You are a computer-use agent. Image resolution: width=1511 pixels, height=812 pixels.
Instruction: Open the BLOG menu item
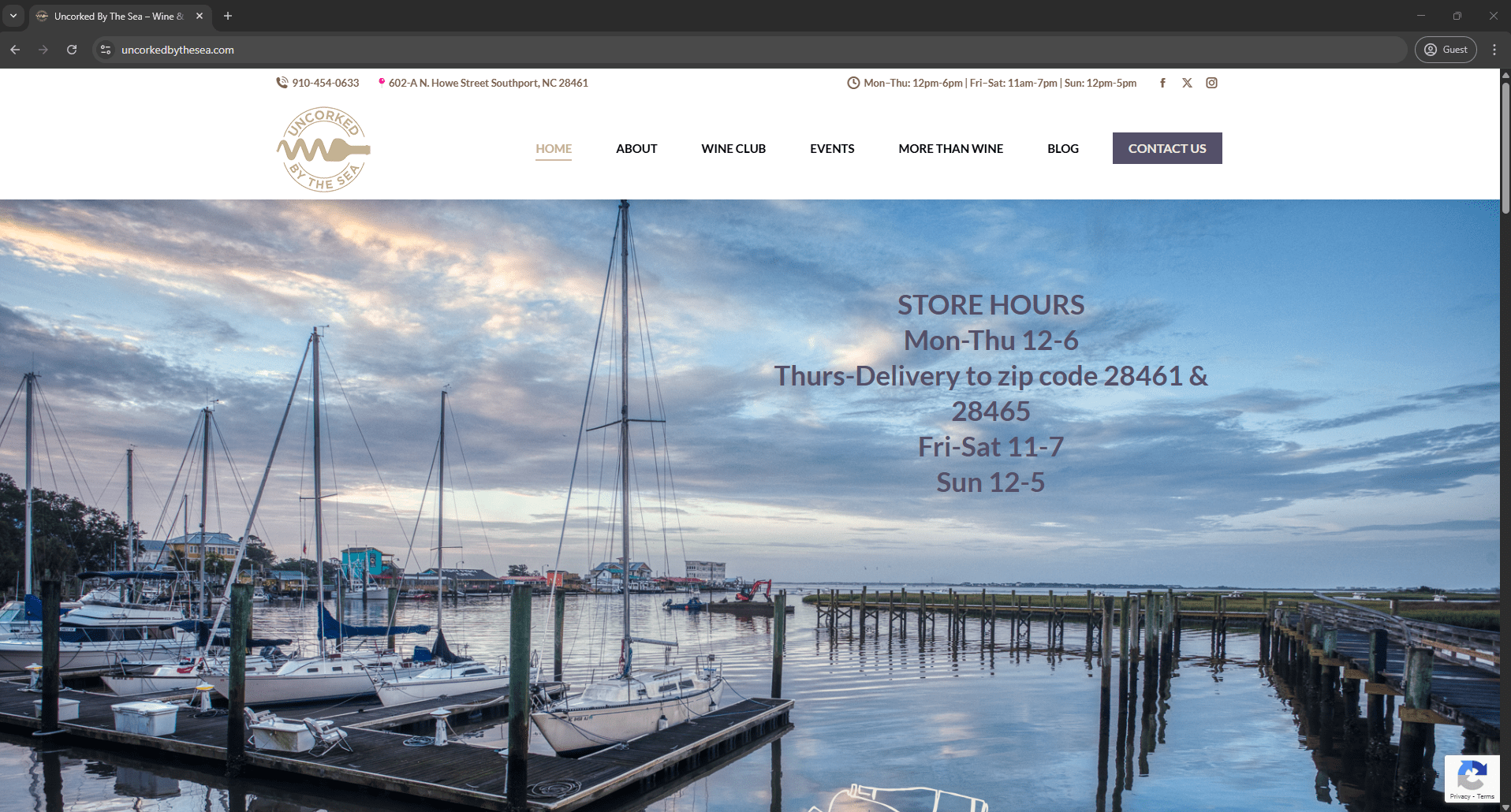[1063, 148]
